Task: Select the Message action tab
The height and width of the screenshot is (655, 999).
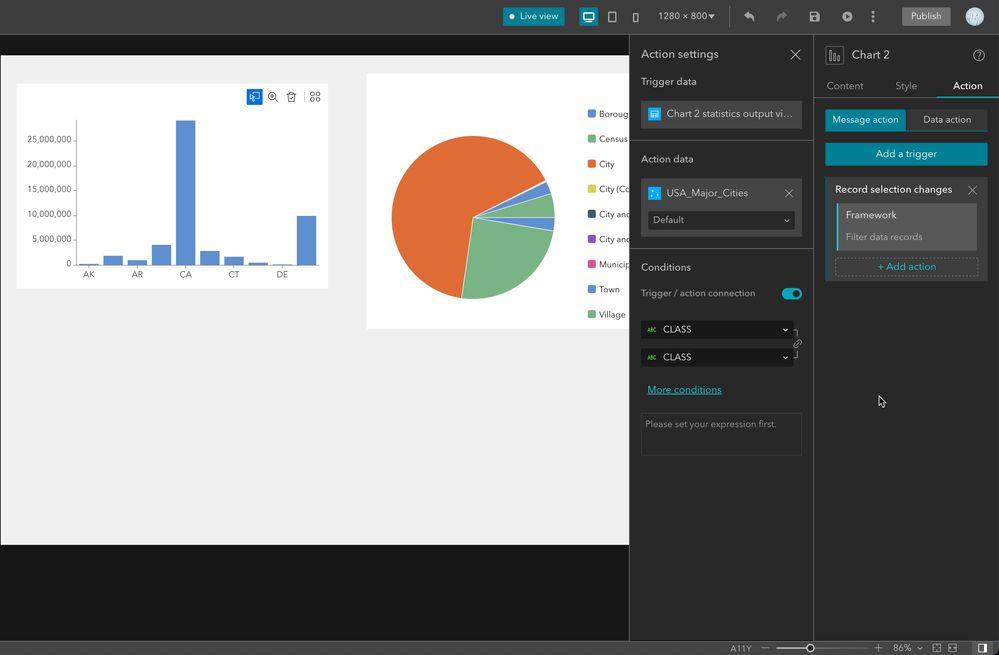Action: [x=865, y=120]
